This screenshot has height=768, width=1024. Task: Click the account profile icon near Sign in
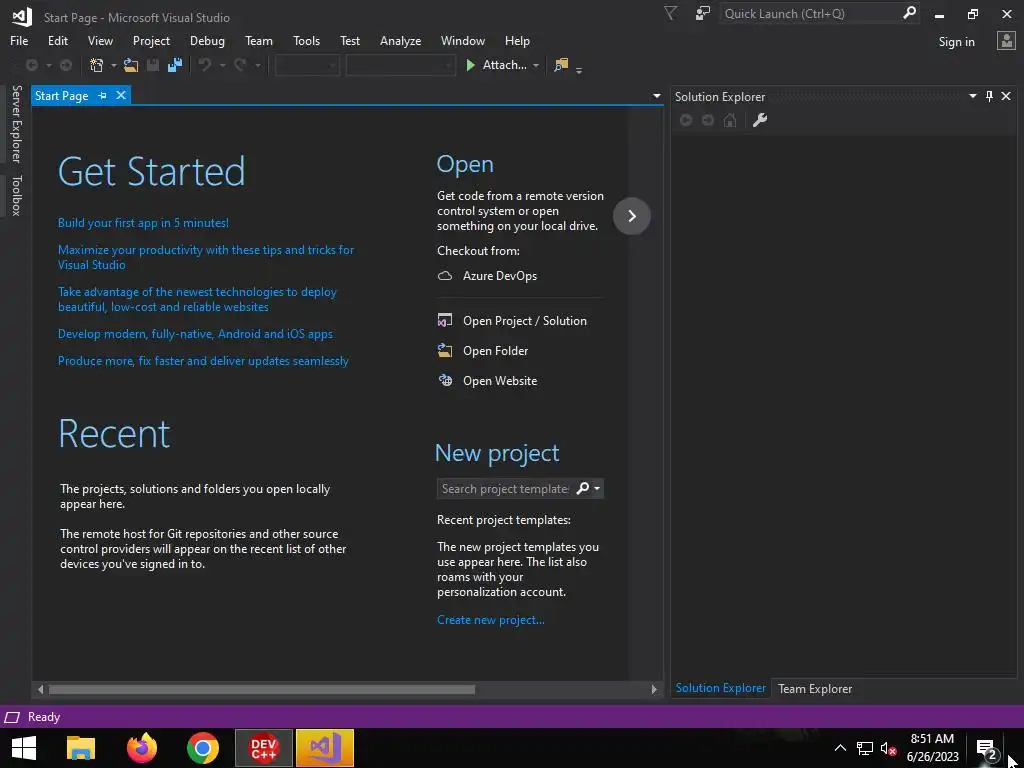click(x=1006, y=41)
